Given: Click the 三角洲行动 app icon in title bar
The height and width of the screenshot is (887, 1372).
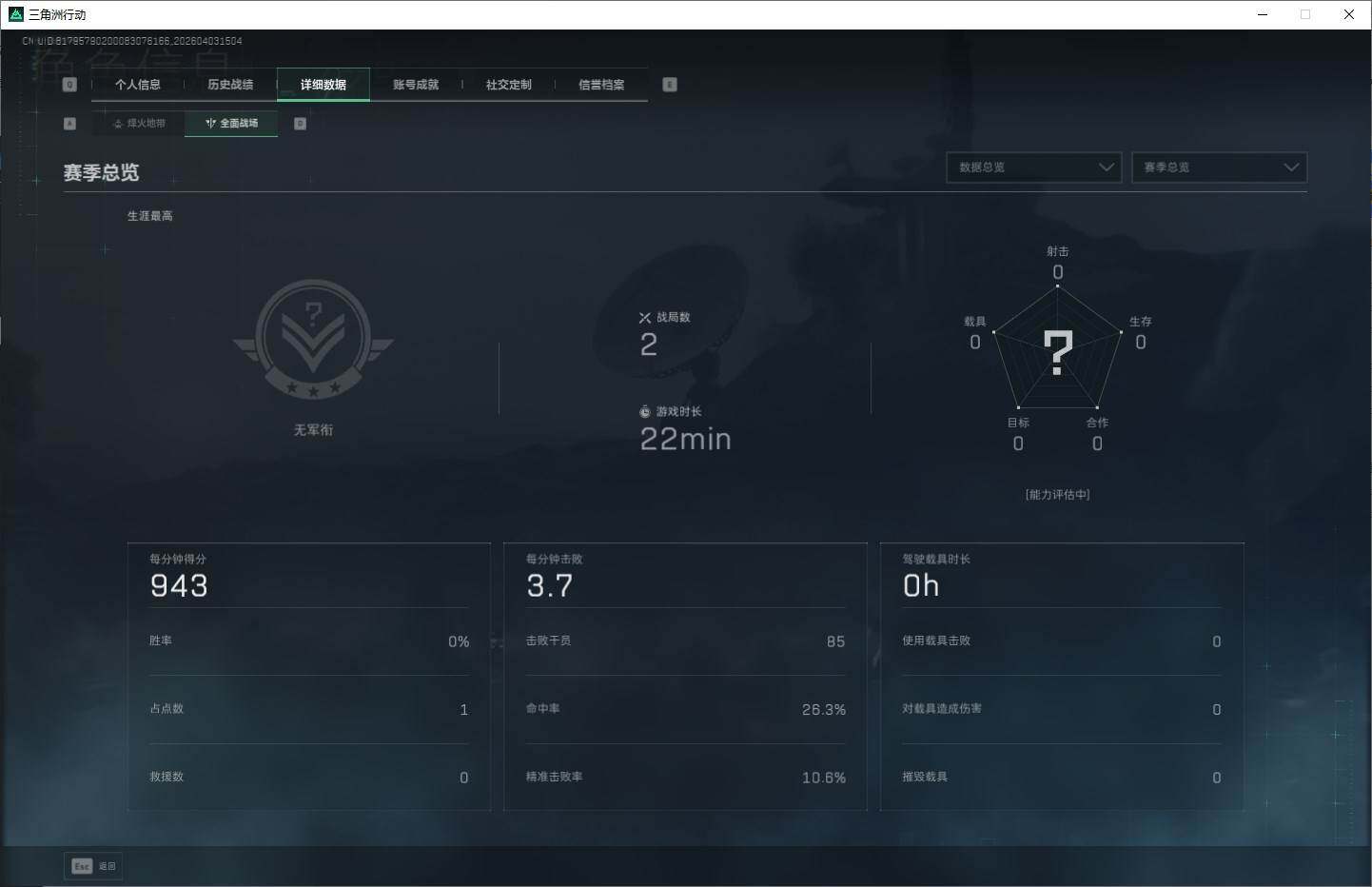Looking at the screenshot, I should 15,14.
